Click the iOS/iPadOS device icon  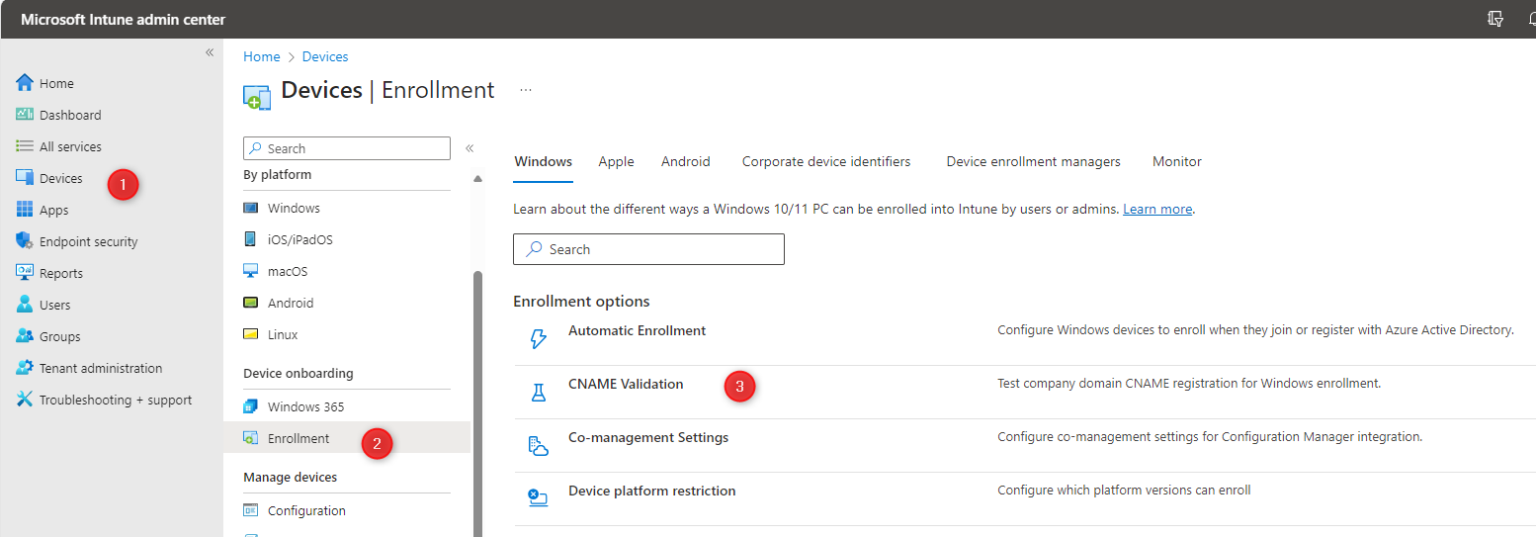point(251,240)
